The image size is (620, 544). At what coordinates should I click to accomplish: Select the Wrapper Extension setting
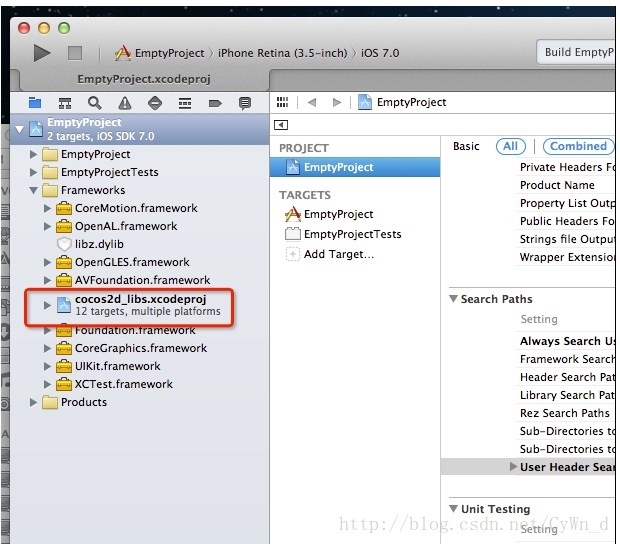click(567, 257)
